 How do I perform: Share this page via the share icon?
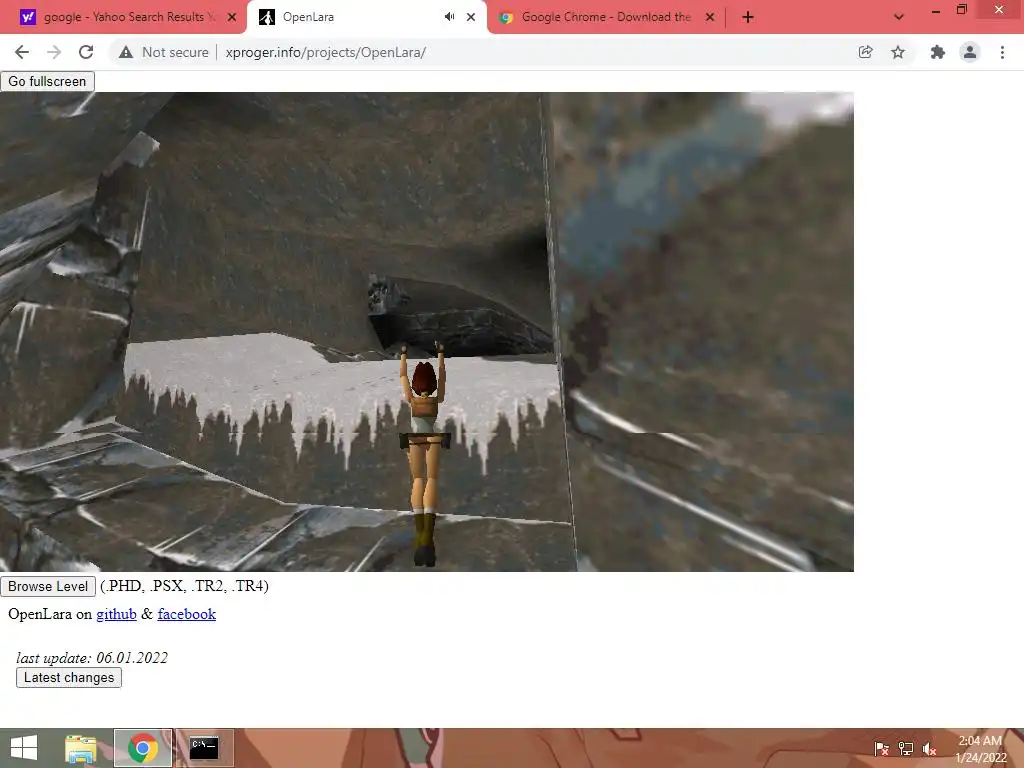865,52
